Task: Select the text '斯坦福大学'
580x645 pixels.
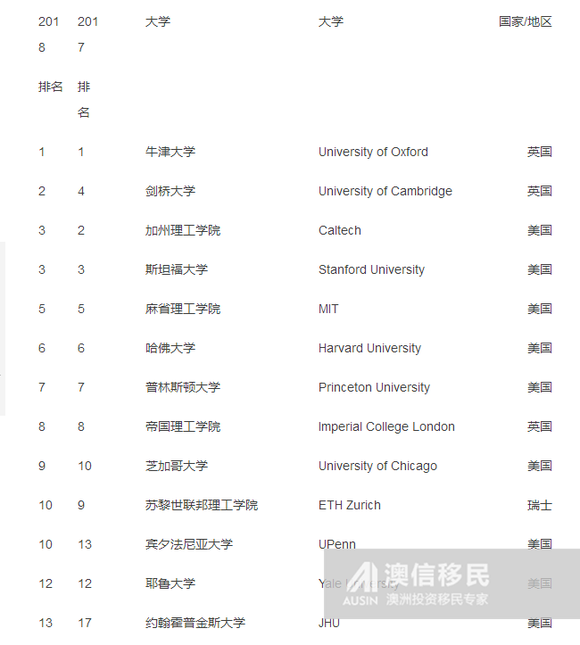Action: 176,269
